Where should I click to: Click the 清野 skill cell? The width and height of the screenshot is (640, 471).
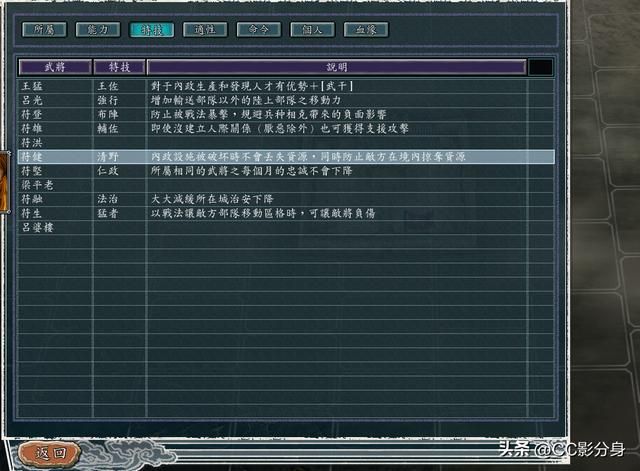coord(108,157)
